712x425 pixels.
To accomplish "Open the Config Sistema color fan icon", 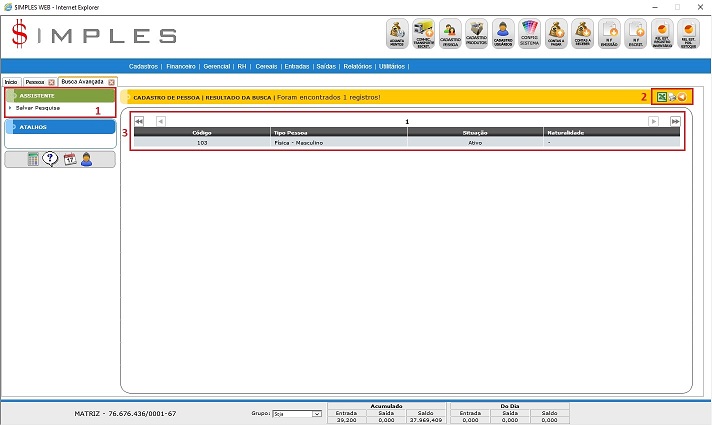I will pos(530,34).
